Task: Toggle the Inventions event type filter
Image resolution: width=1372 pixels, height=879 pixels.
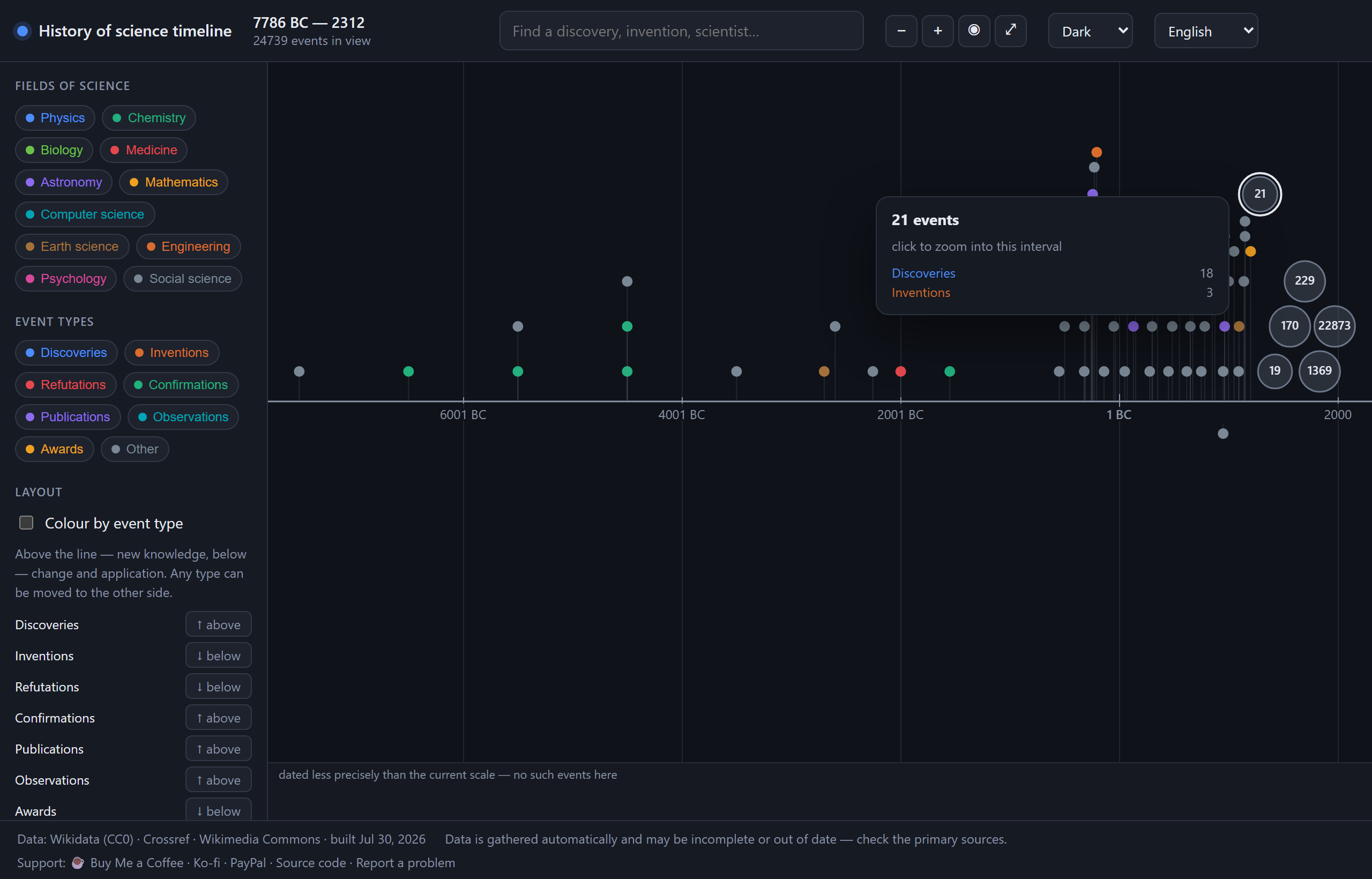Action: click(x=172, y=353)
